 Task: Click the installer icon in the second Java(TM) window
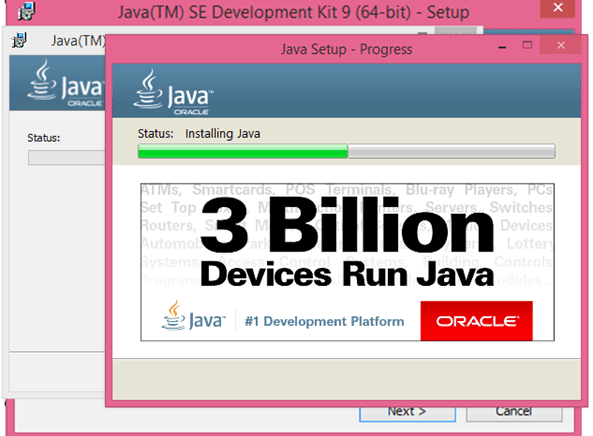click(x=19, y=40)
